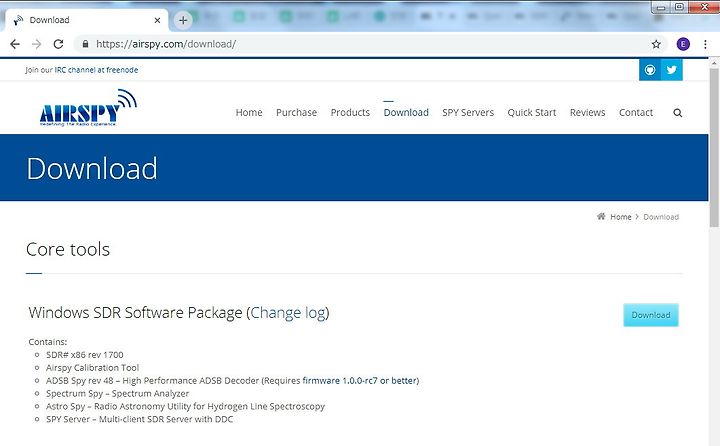
Task: Click the IRC channel at freenode link
Action: point(96,70)
